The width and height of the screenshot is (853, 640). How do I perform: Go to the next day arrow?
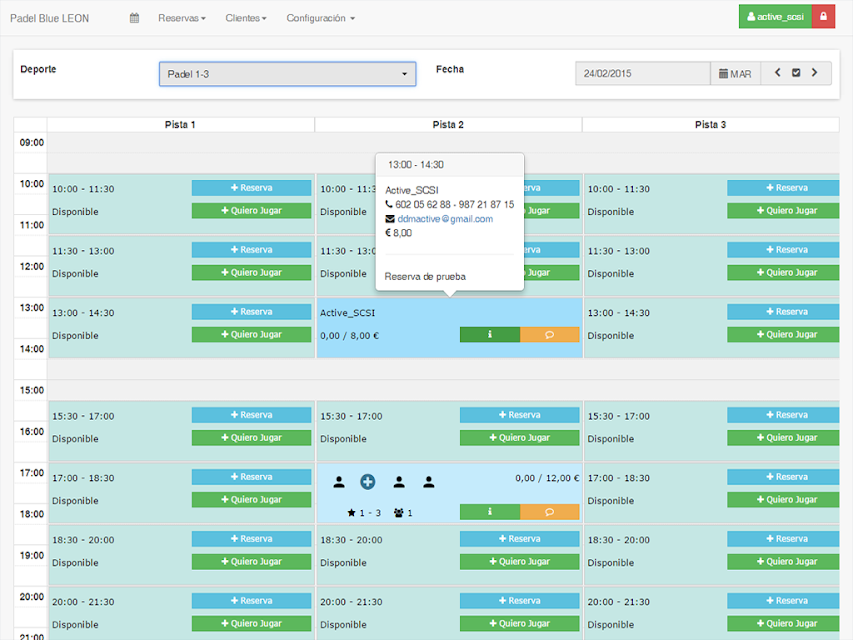click(x=815, y=73)
